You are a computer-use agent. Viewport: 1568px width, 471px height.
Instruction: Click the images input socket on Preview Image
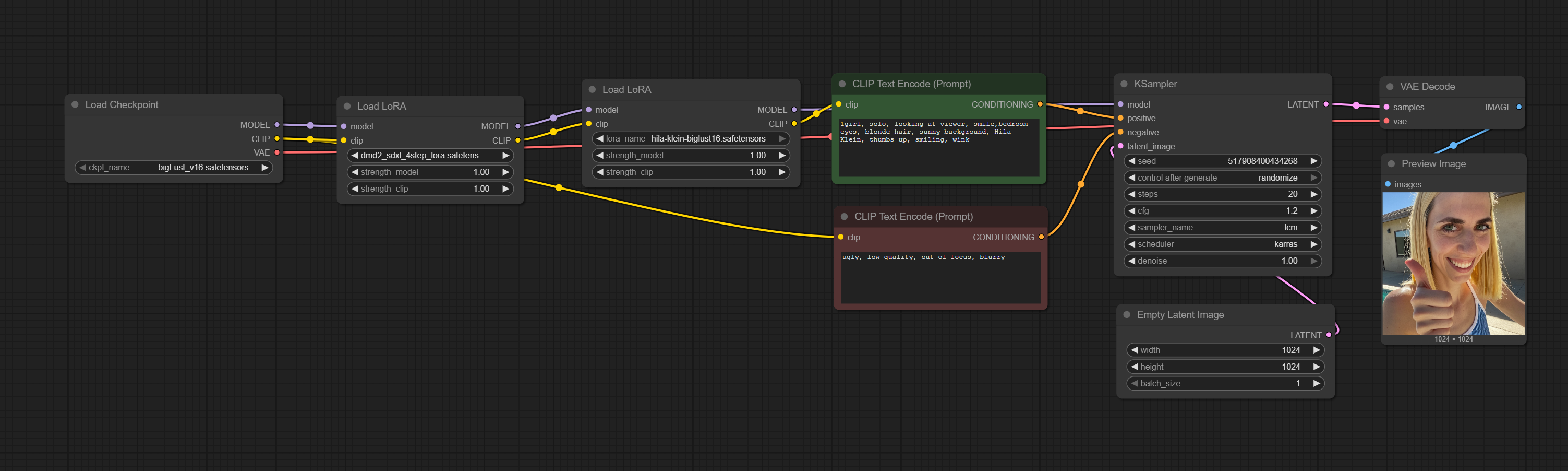(x=1388, y=185)
